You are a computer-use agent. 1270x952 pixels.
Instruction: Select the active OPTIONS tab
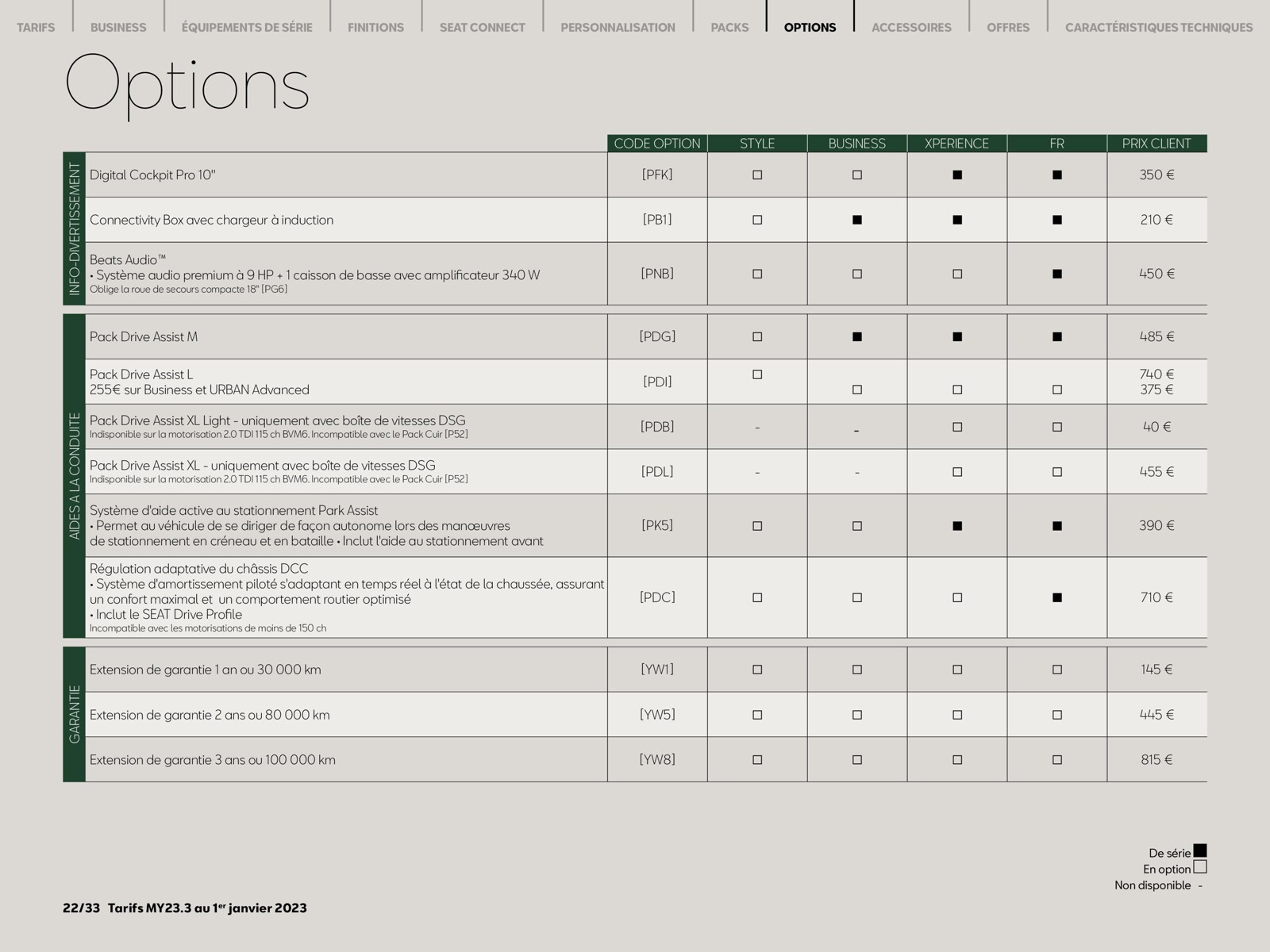(x=810, y=27)
